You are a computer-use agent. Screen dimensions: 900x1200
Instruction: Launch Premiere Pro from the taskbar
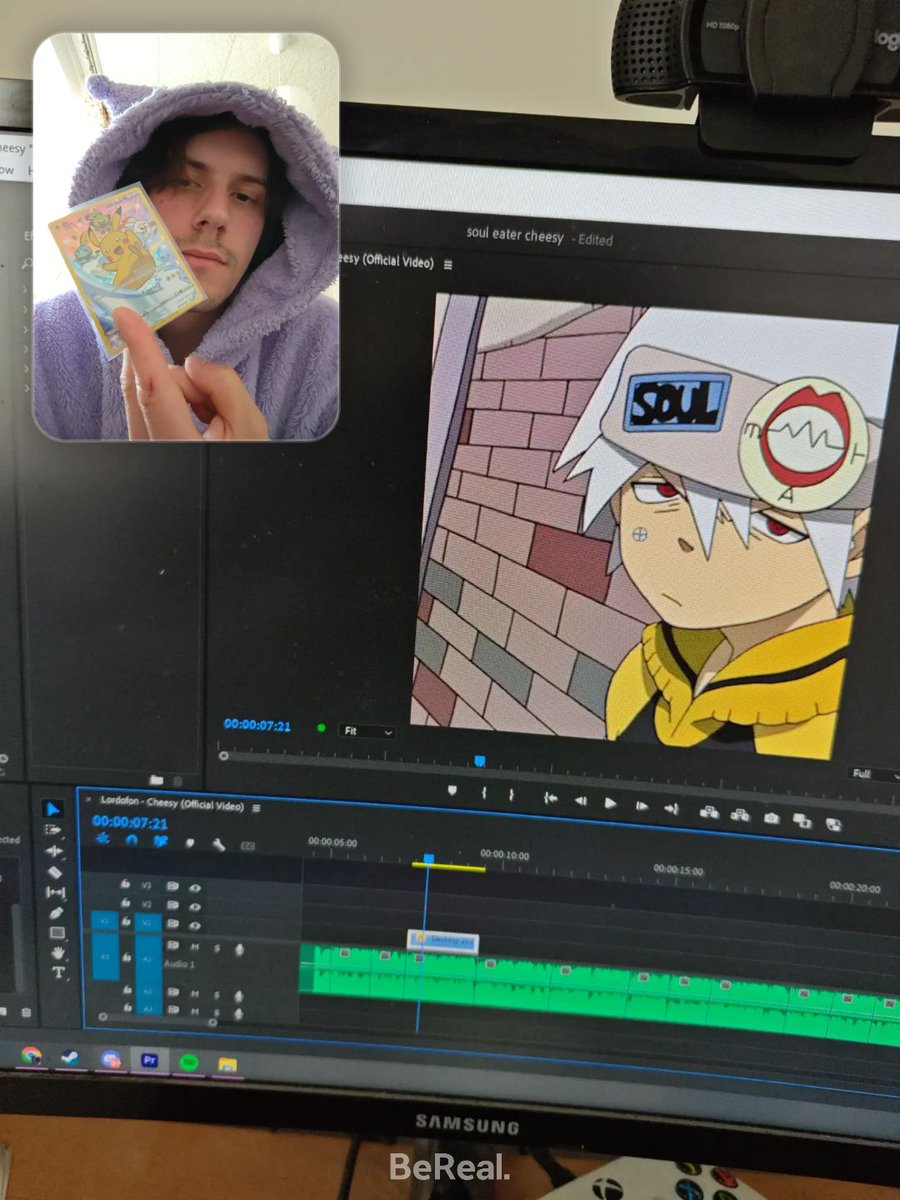tap(148, 1058)
